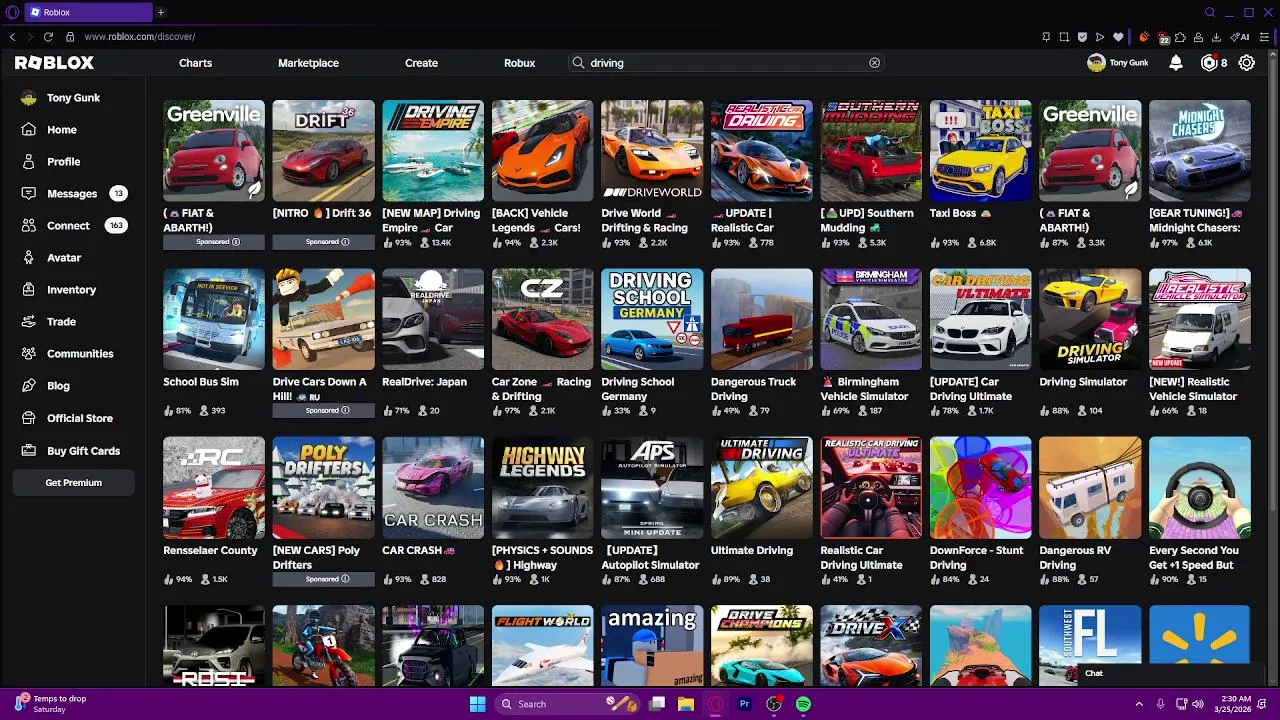Open the RealDrive: Japan thumbnail
This screenshot has height=720, width=1280.
pyautogui.click(x=433, y=320)
